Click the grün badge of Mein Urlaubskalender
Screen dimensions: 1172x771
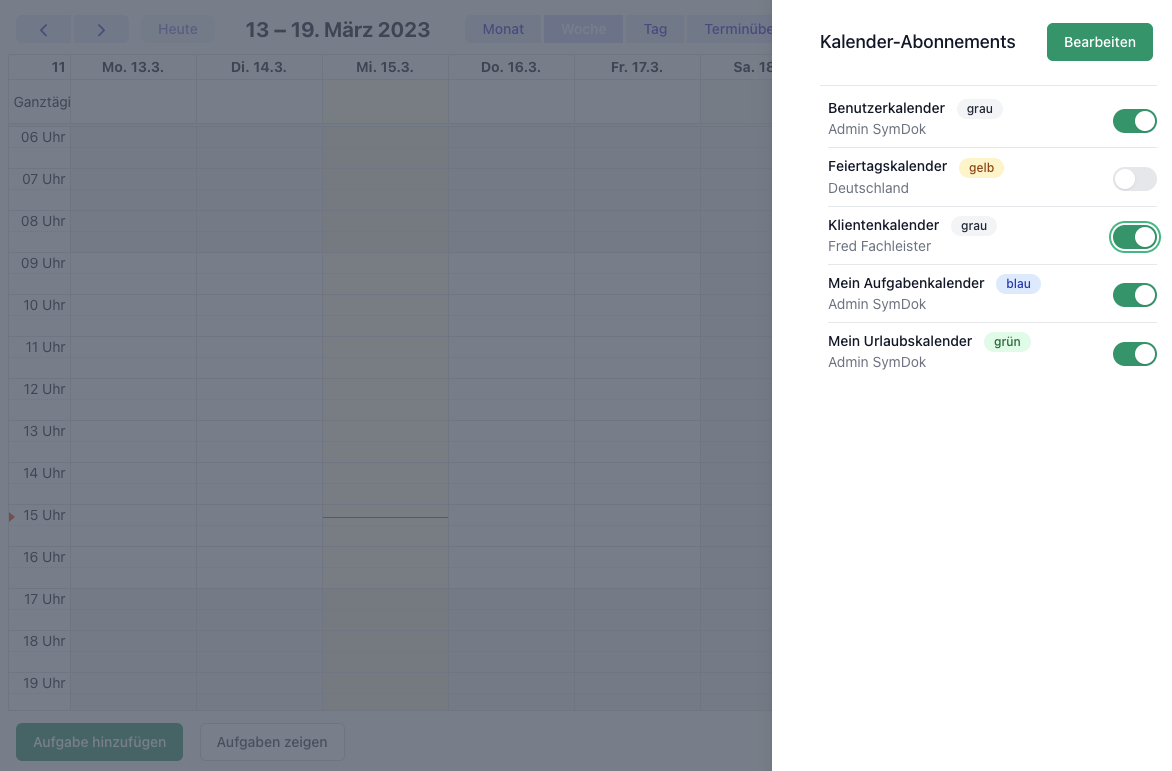point(1007,342)
